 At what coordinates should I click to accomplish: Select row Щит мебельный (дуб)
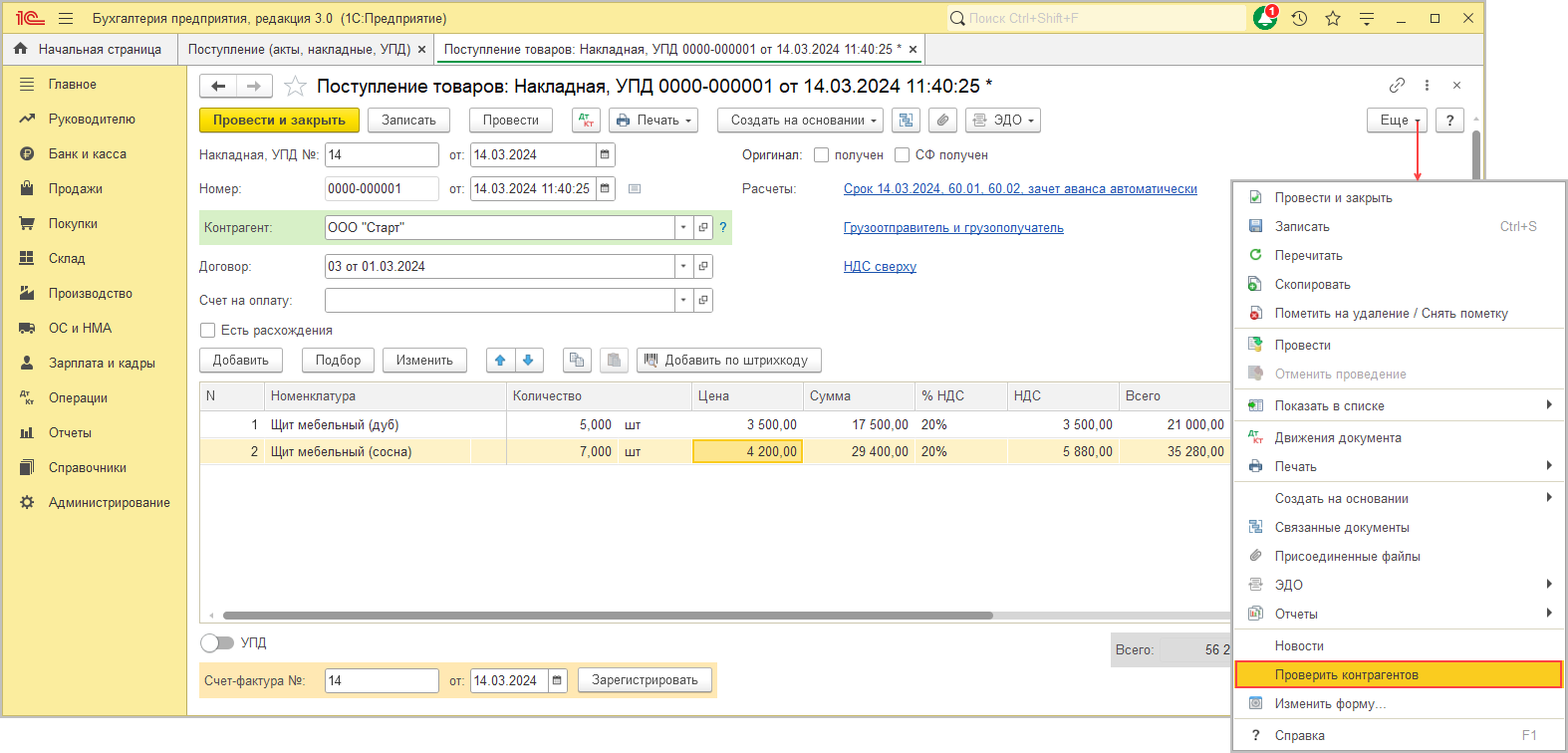click(x=714, y=425)
